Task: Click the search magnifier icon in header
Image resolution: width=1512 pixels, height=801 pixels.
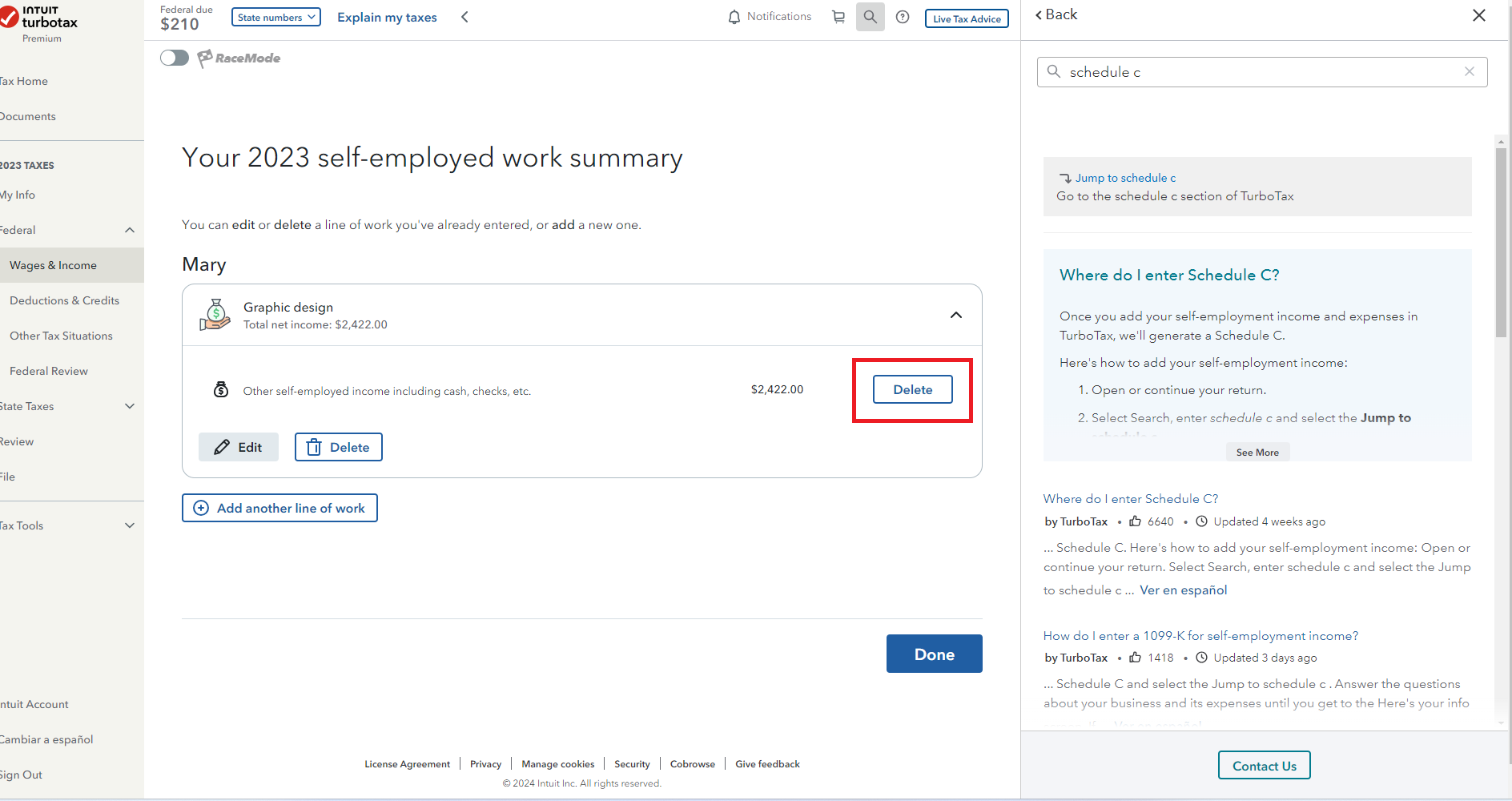Action: [871, 17]
